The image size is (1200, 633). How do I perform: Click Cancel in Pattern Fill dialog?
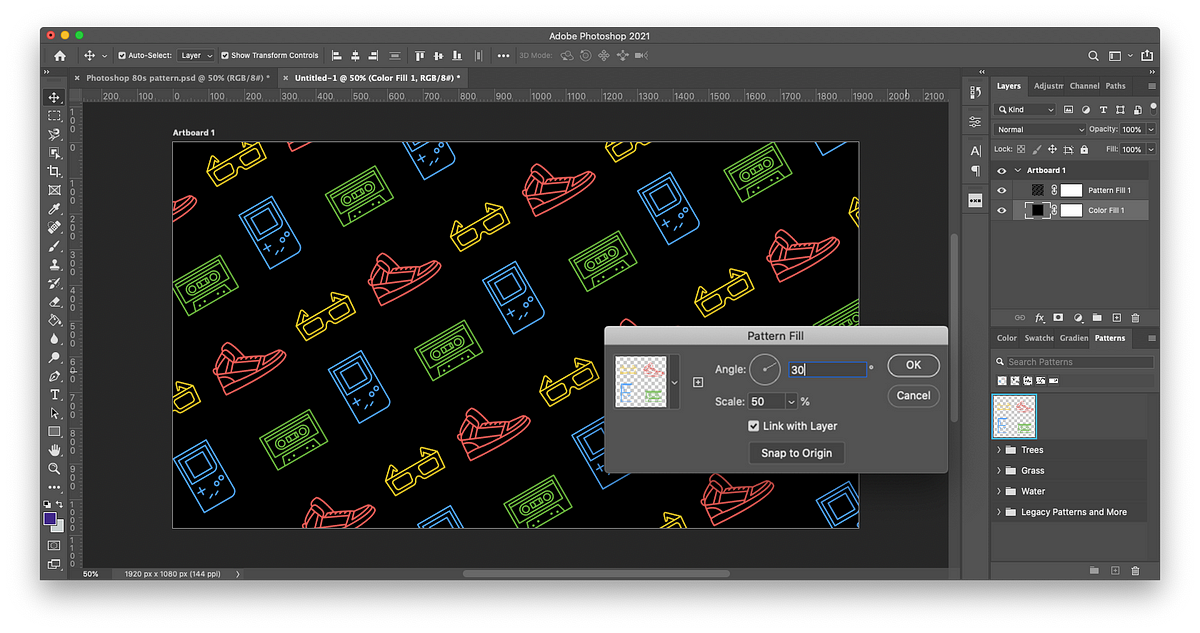click(913, 395)
